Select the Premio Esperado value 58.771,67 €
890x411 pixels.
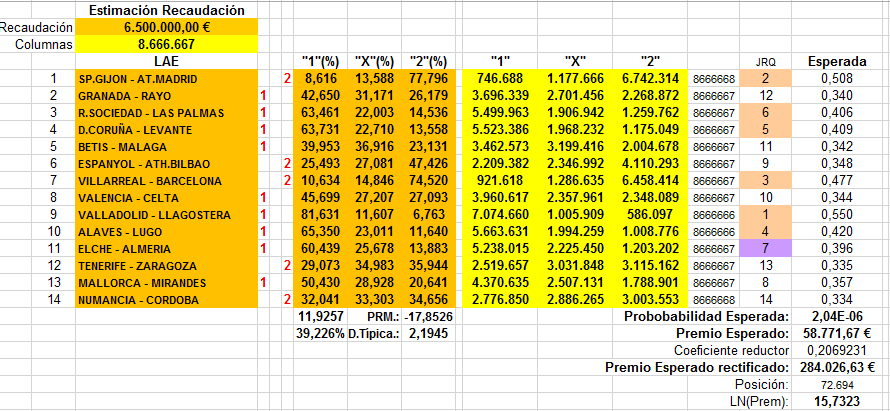tap(837, 334)
